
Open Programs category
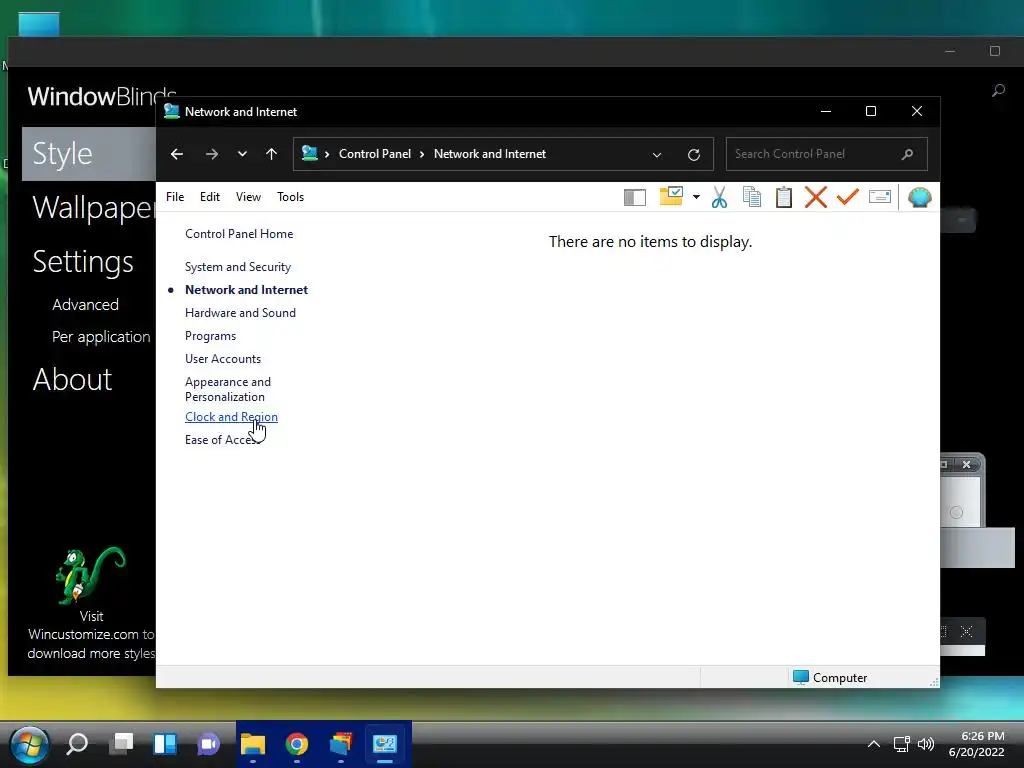[210, 336]
